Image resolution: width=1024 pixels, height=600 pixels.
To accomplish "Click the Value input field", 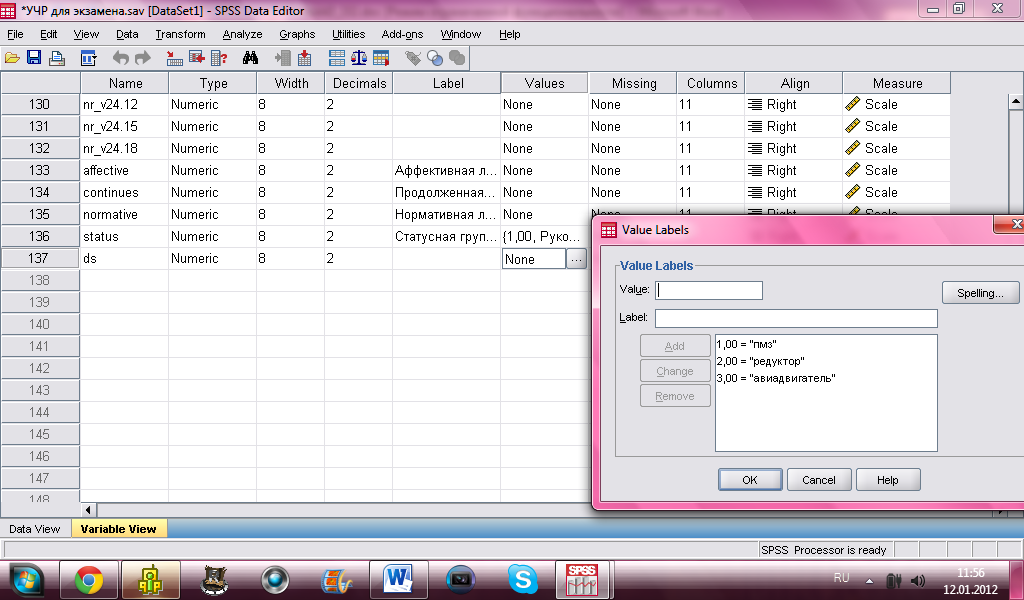I will click(x=709, y=291).
